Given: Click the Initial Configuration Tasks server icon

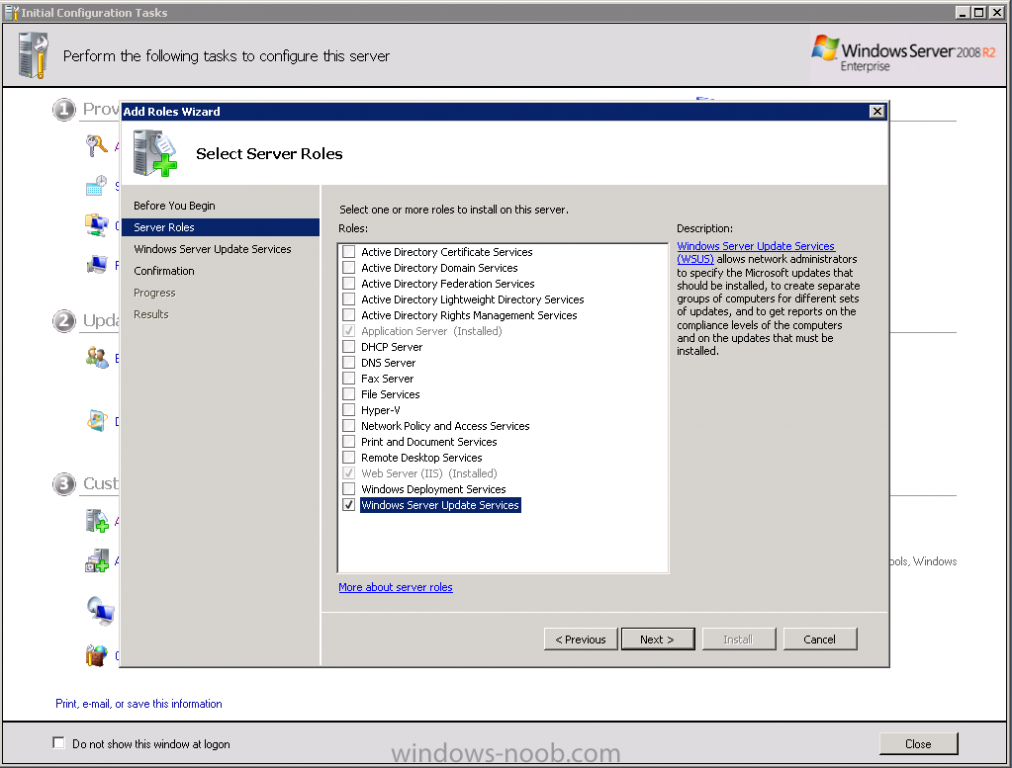Looking at the screenshot, I should pos(34,57).
